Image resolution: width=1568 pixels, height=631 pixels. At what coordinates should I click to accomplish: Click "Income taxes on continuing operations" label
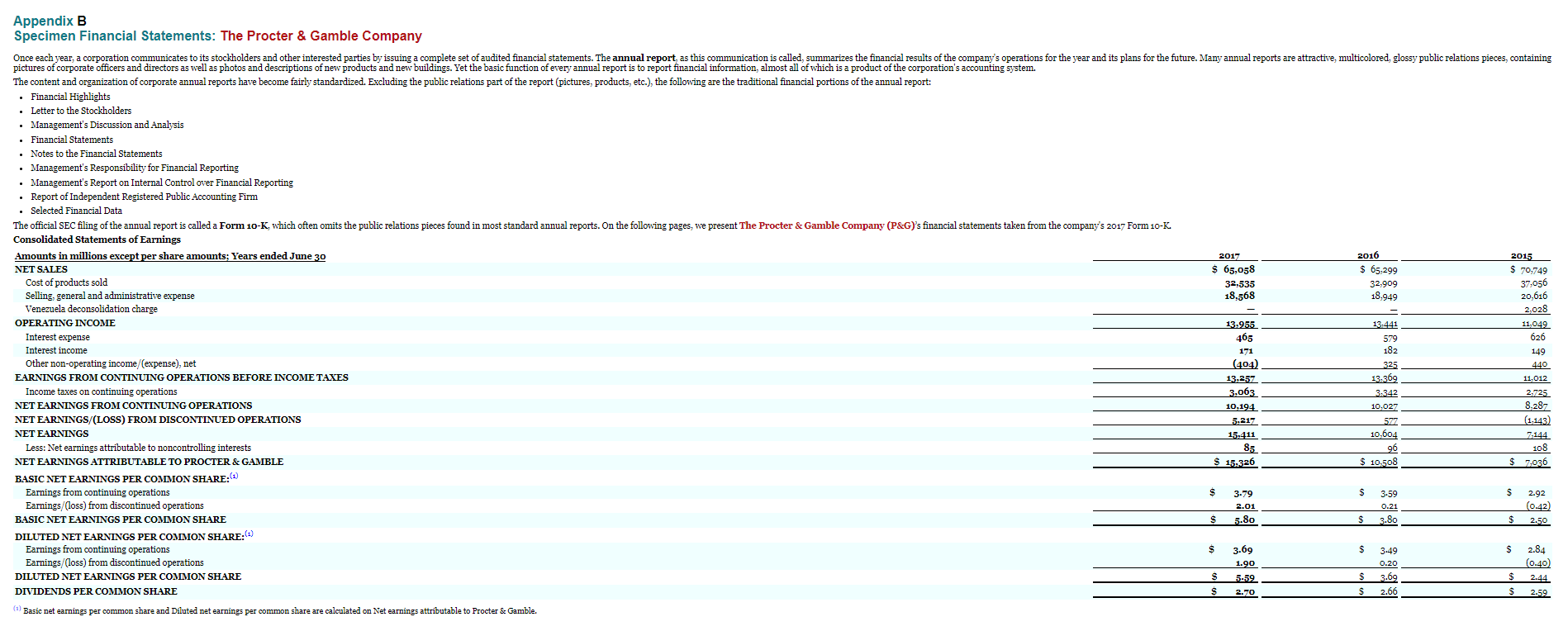pyautogui.click(x=101, y=391)
